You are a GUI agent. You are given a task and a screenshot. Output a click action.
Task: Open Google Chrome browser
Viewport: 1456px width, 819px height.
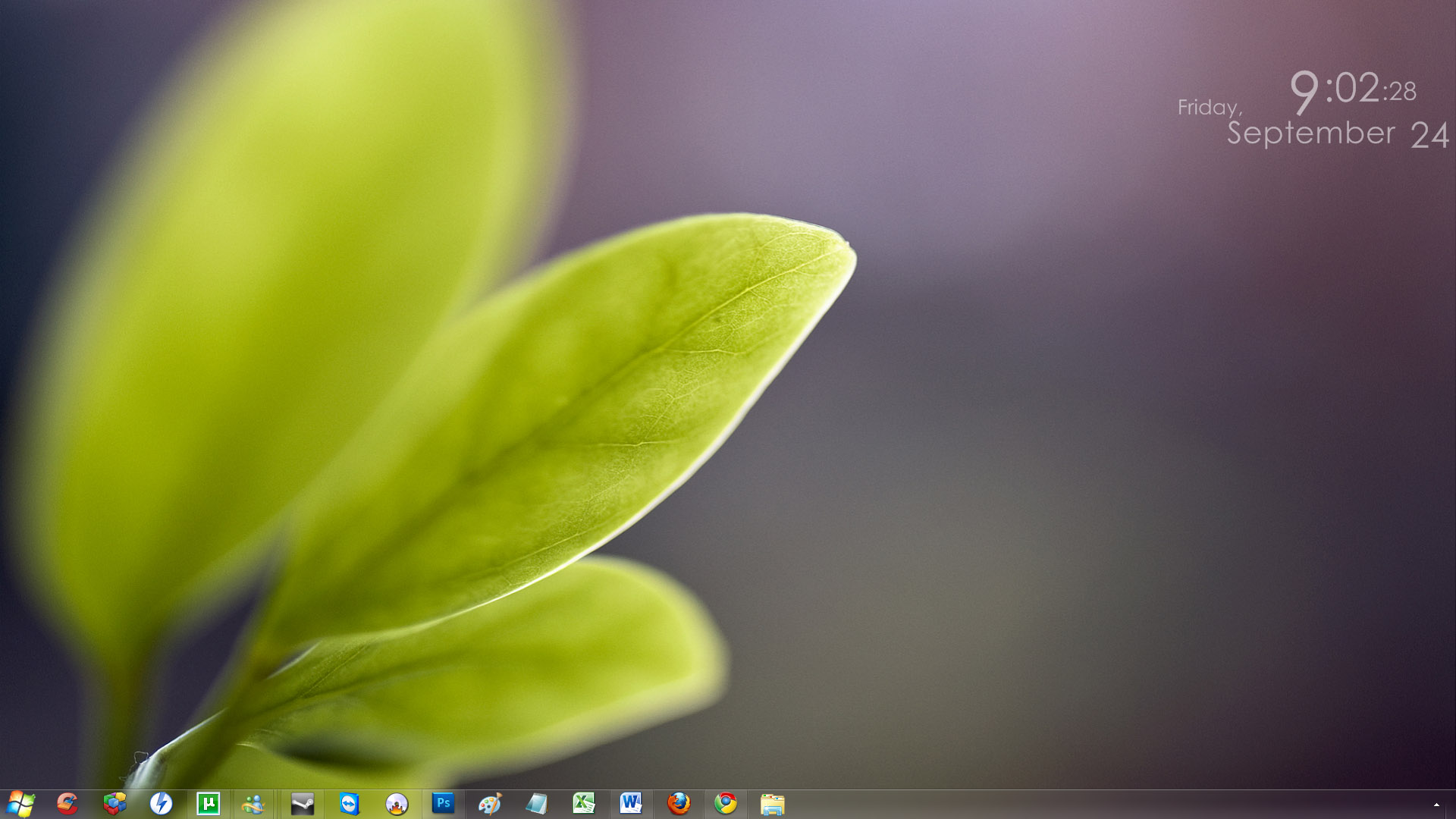pos(726,803)
